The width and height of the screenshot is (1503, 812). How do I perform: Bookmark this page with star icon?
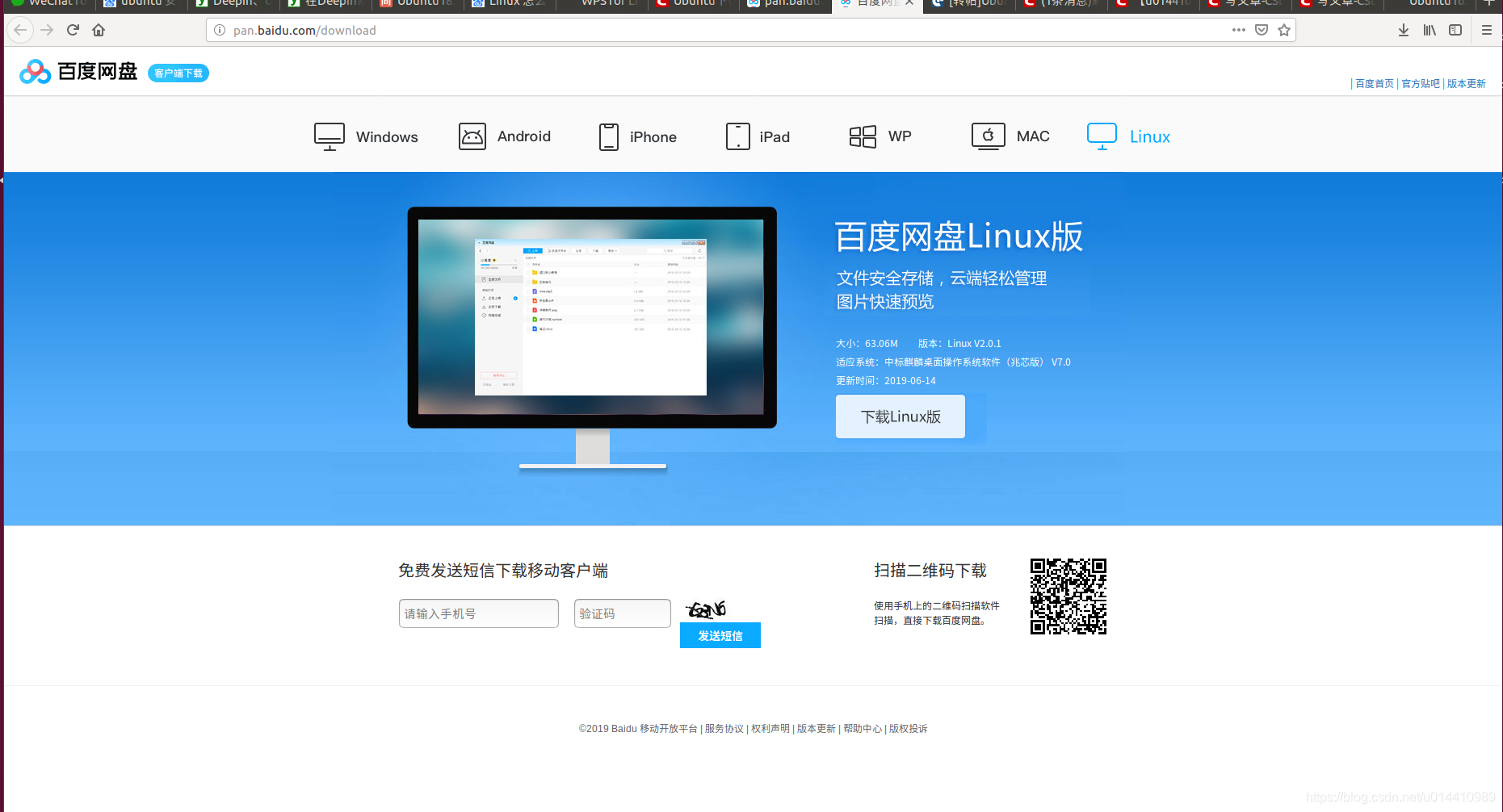(1284, 31)
